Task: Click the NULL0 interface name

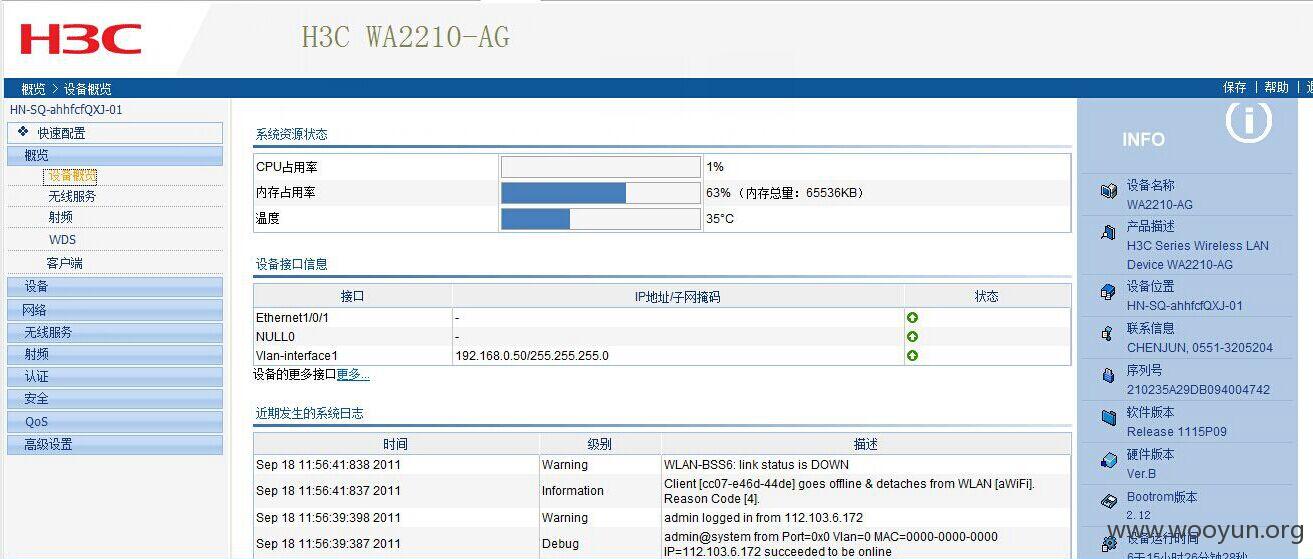Action: (x=275, y=337)
